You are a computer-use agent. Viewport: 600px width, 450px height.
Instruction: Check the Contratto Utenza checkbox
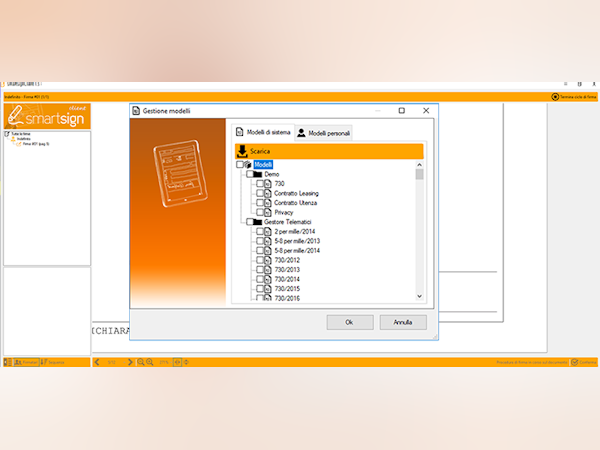260,203
